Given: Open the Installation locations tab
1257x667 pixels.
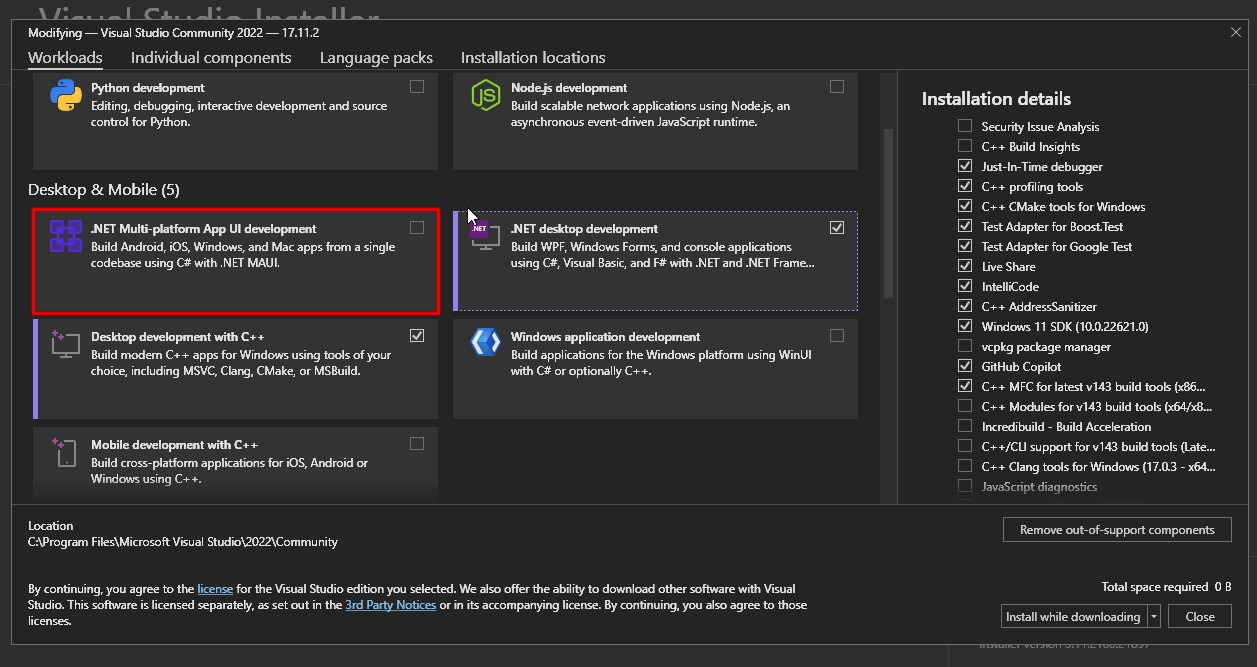Looking at the screenshot, I should click(x=533, y=58).
